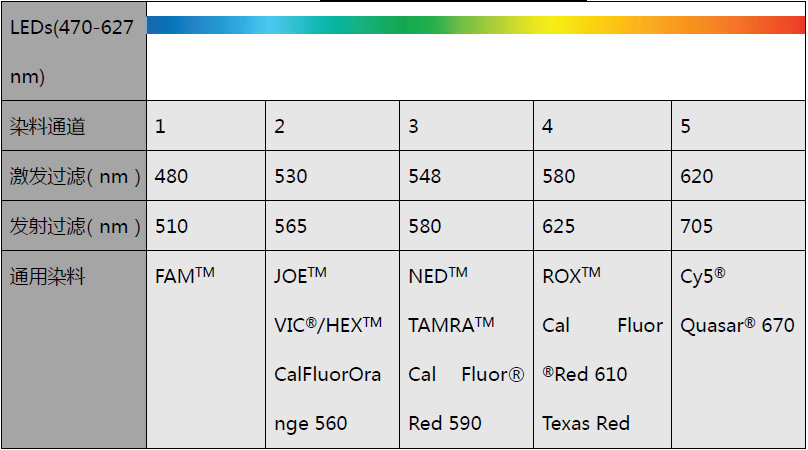Viewport: 808px width, 450px height.
Task: Select the JOE dye entry
Action: pyautogui.click(x=300, y=276)
